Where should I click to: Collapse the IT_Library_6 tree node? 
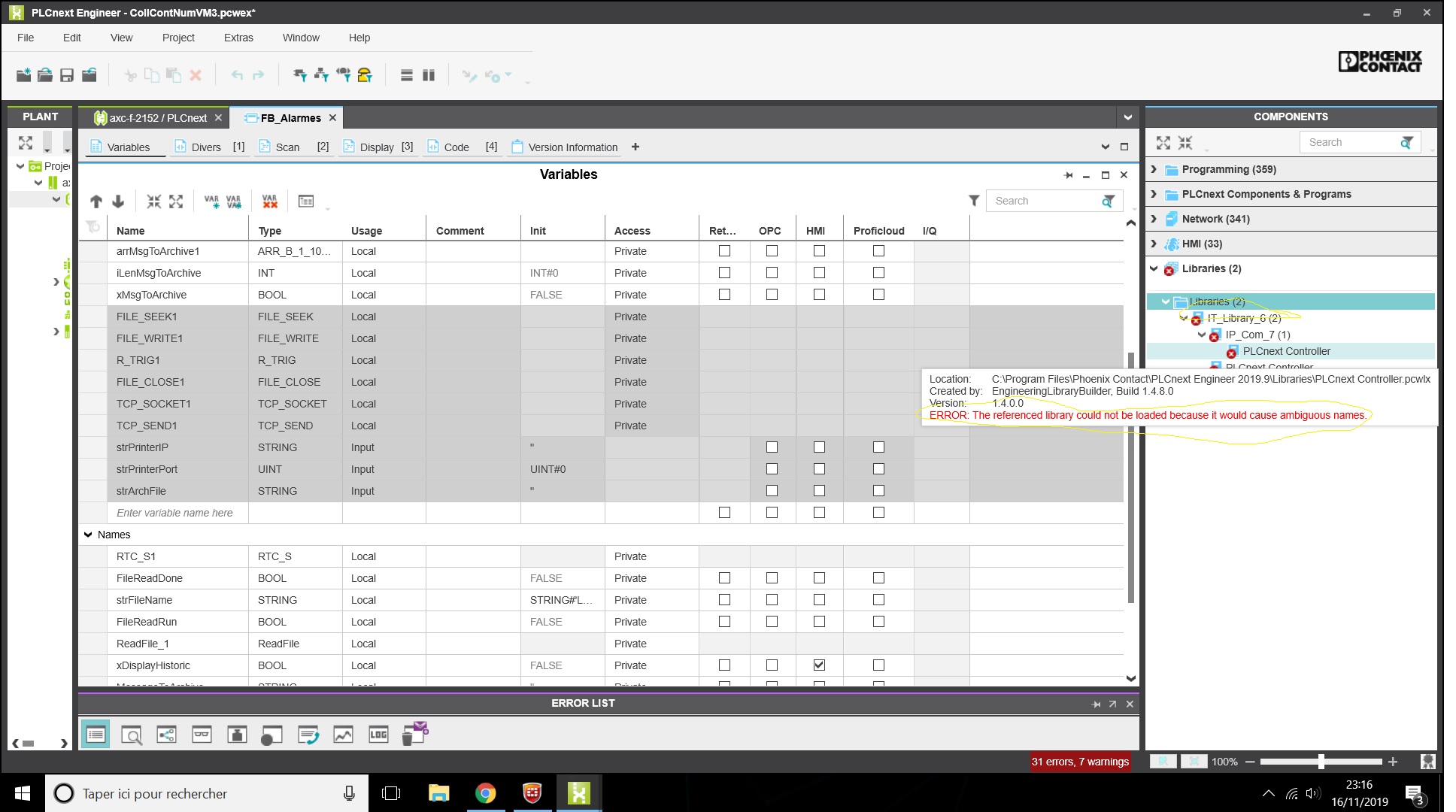coord(1184,318)
